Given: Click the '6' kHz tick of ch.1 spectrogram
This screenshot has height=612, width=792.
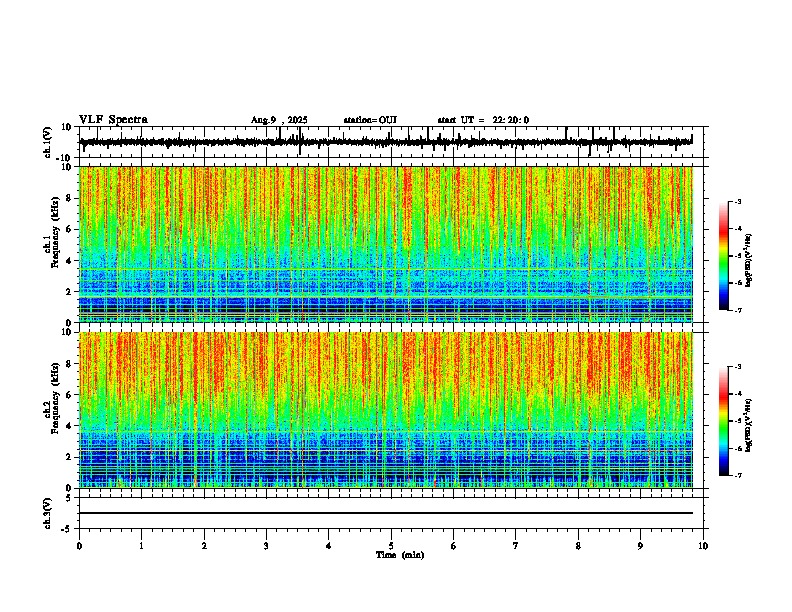Looking at the screenshot, I should click(69, 229).
